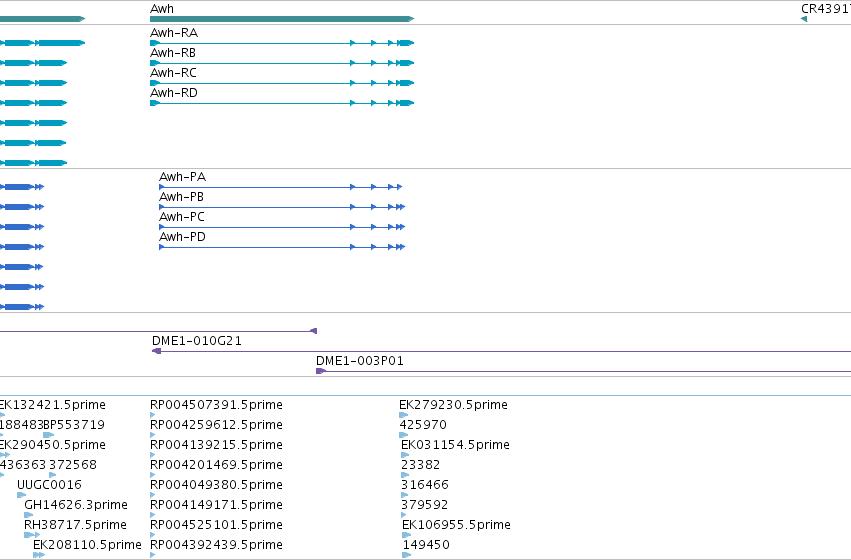Select the RP004049380.5prime label
The width and height of the screenshot is (851, 560).
pos(217,485)
